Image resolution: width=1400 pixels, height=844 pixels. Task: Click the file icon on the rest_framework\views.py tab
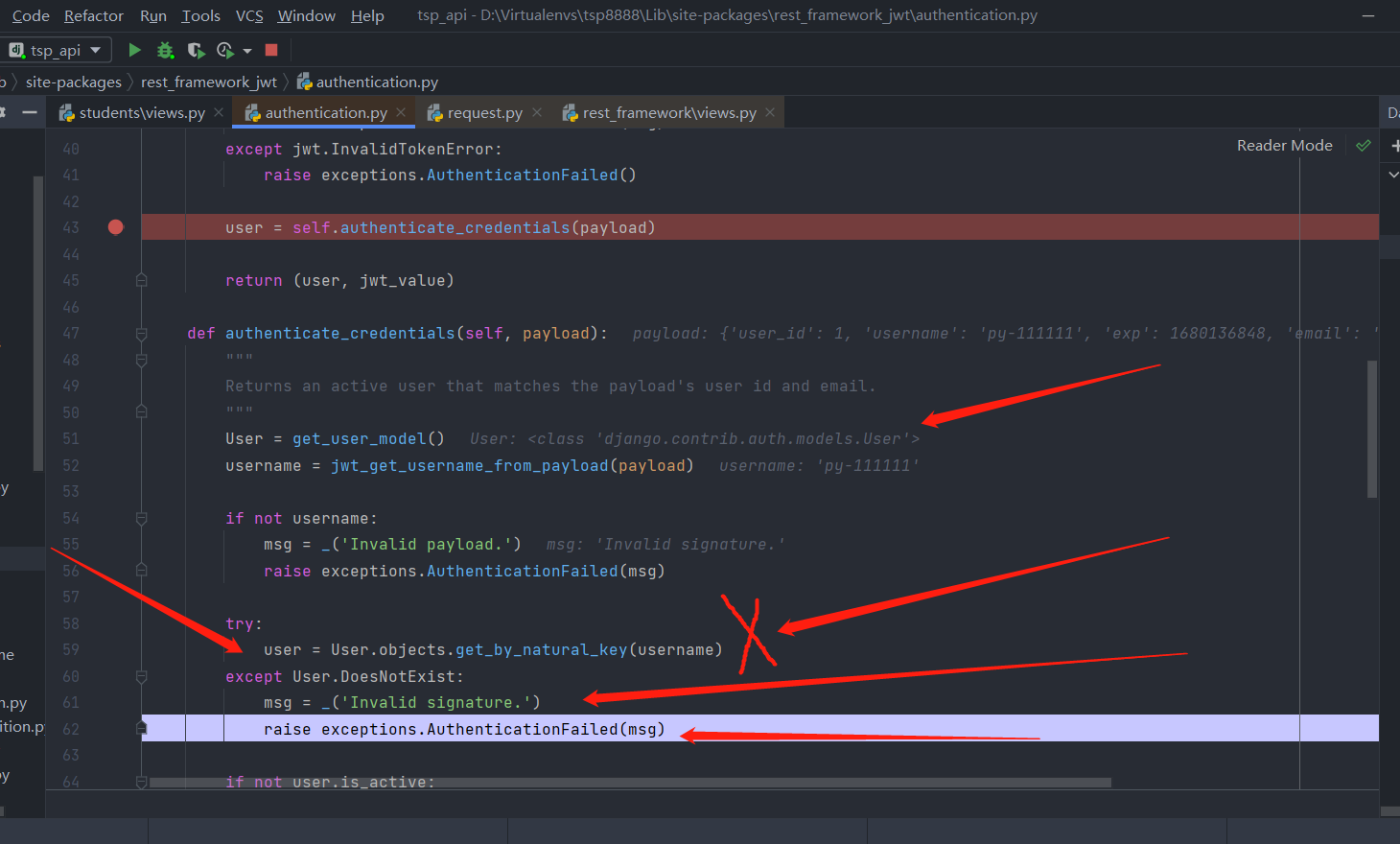pos(571,113)
